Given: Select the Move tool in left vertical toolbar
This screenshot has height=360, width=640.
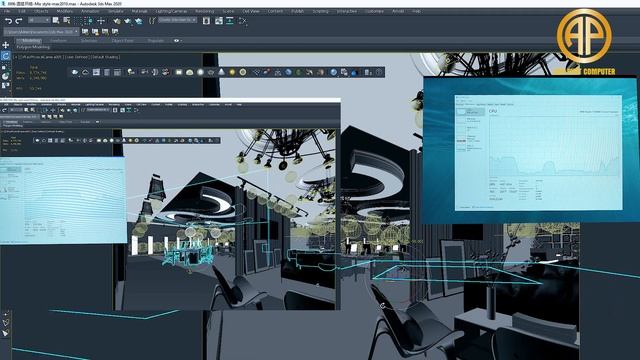Looking at the screenshot, I should pyautogui.click(x=6, y=45).
